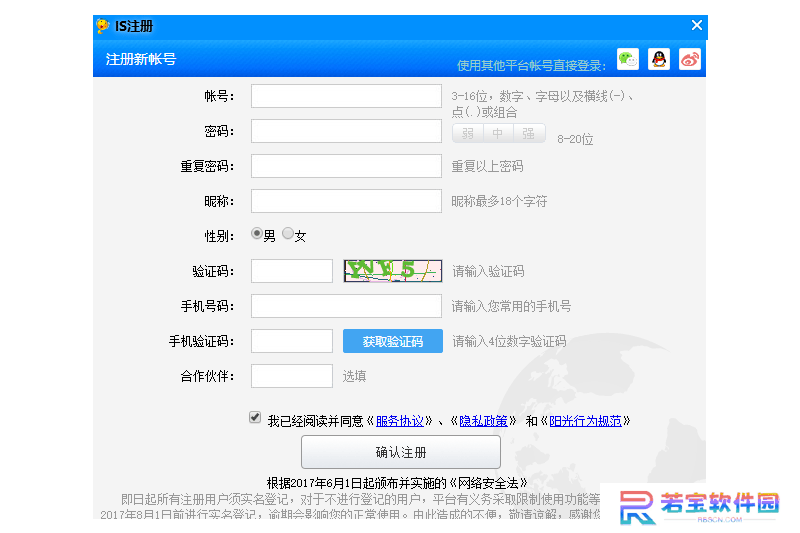The width and height of the screenshot is (800, 533).
Task: Select 男 gender radio button
Action: click(x=257, y=234)
